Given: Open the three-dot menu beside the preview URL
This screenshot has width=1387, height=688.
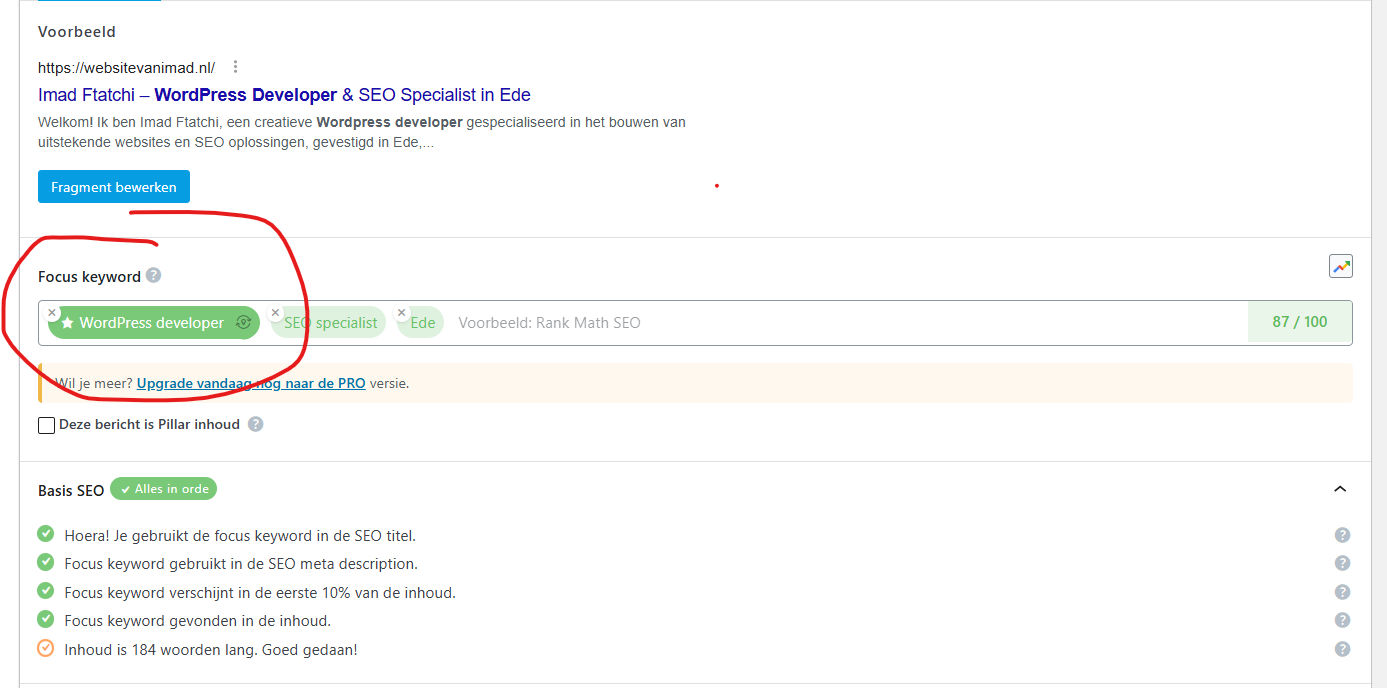Looking at the screenshot, I should 236,67.
